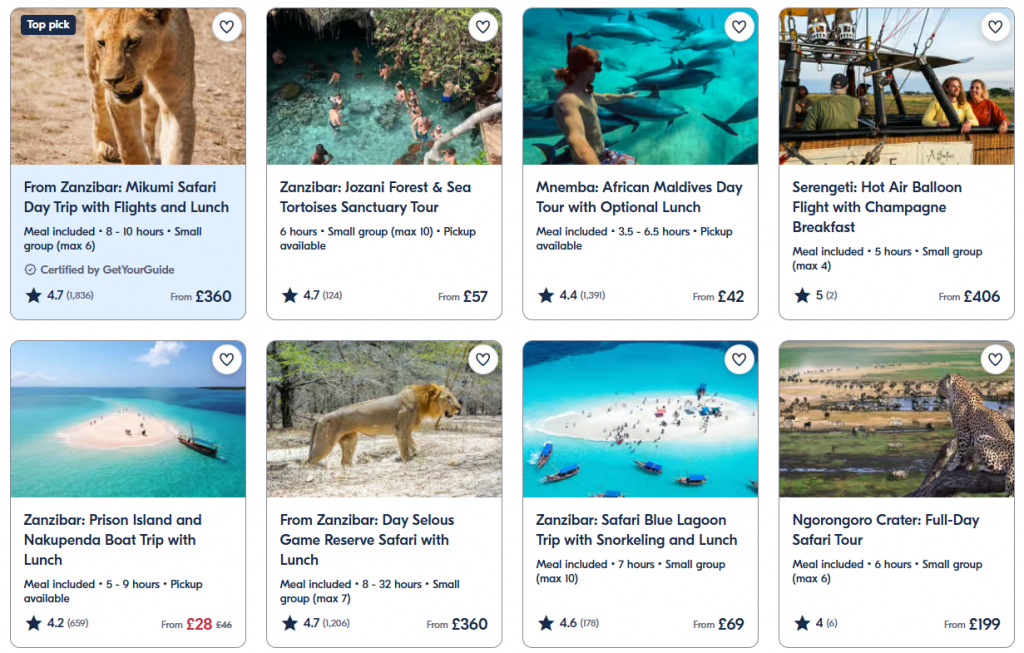Screen dimensions: 1024x653
Task: Click star icon on Serengeti Balloon card
Action: click(802, 296)
